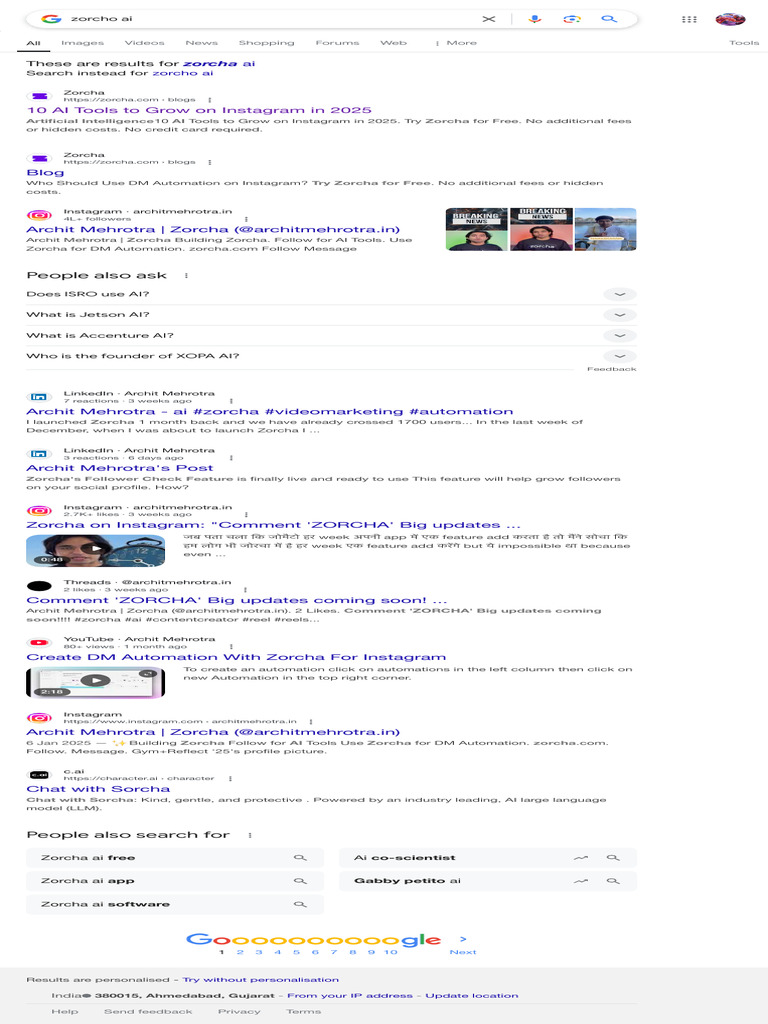Click magnifier icon for Zorcha ai free
The width and height of the screenshot is (768, 1024).
300,858
